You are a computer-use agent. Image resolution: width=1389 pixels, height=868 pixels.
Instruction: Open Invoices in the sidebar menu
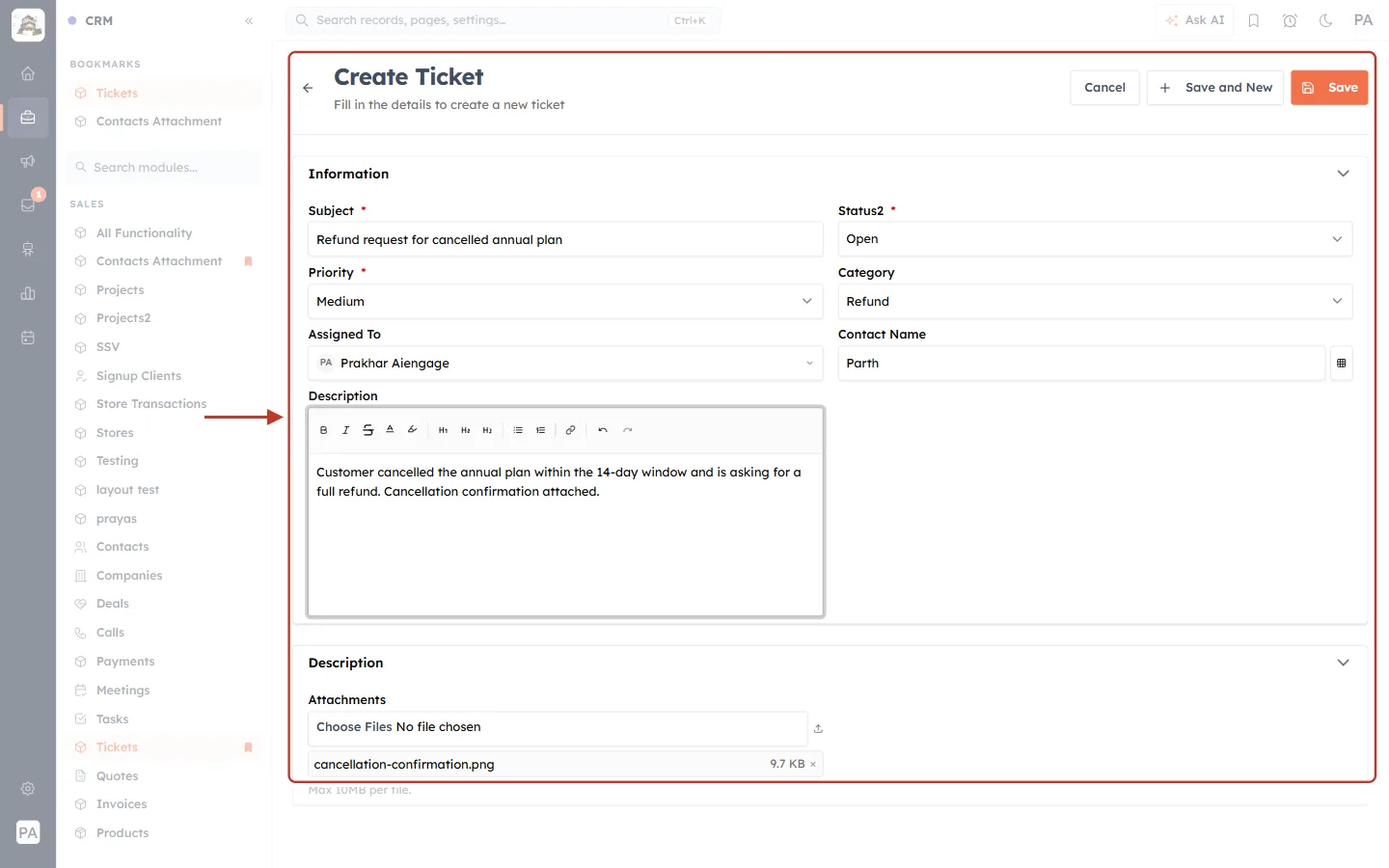click(x=122, y=804)
